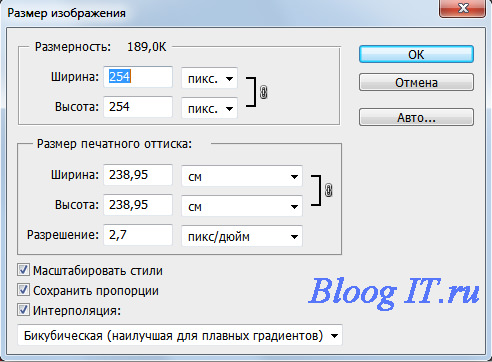The width and height of the screenshot is (492, 362).
Task: Click the OK button
Action: [416, 54]
